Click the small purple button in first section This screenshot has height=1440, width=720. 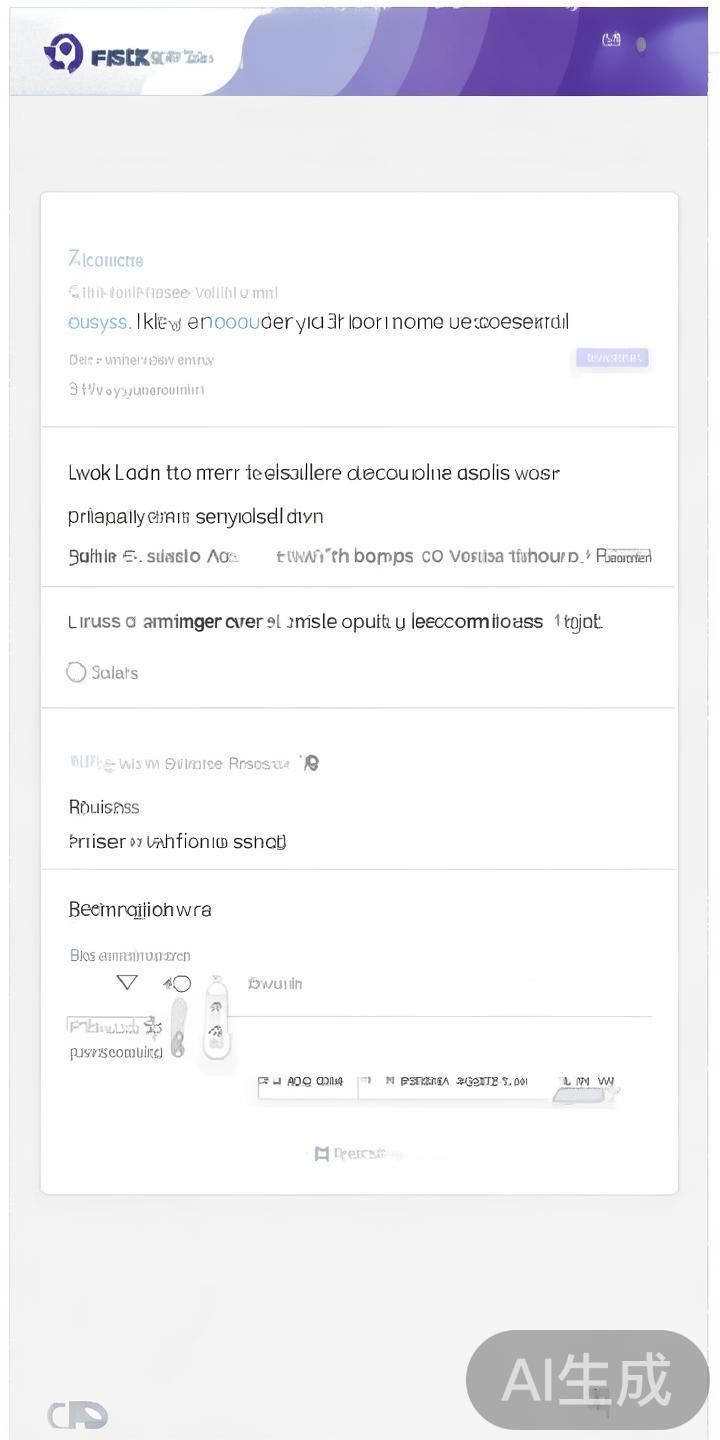pyautogui.click(x=612, y=358)
